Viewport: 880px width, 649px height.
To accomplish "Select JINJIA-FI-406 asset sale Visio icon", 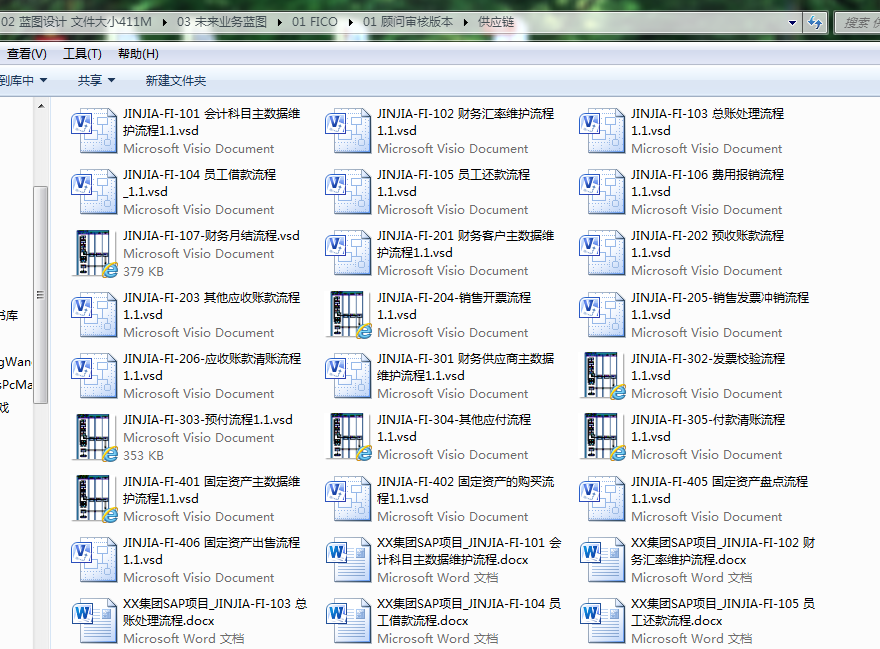I will coord(94,559).
